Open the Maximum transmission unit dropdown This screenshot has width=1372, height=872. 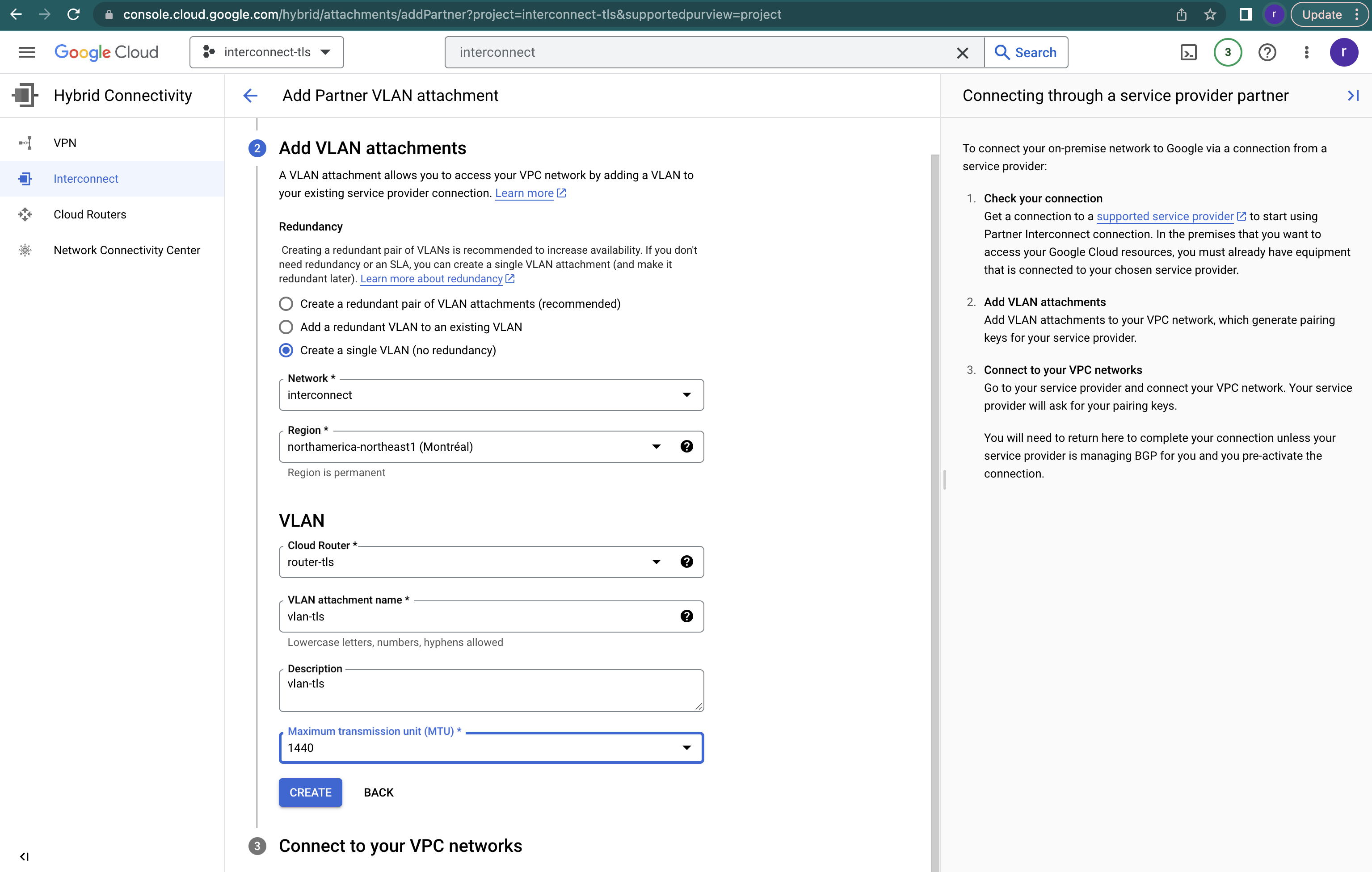pyautogui.click(x=686, y=747)
